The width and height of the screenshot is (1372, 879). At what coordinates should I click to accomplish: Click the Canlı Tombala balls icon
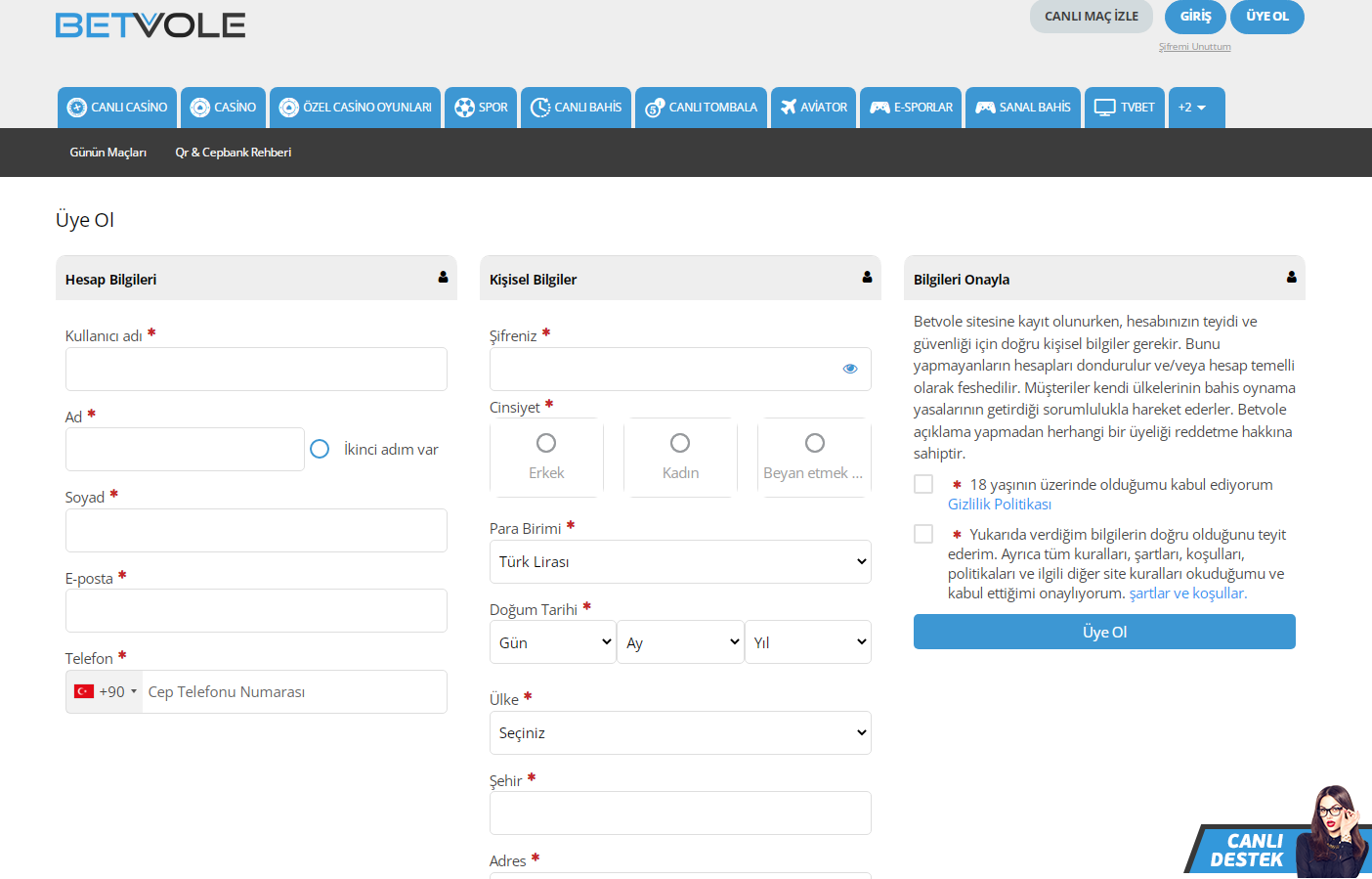point(655,108)
